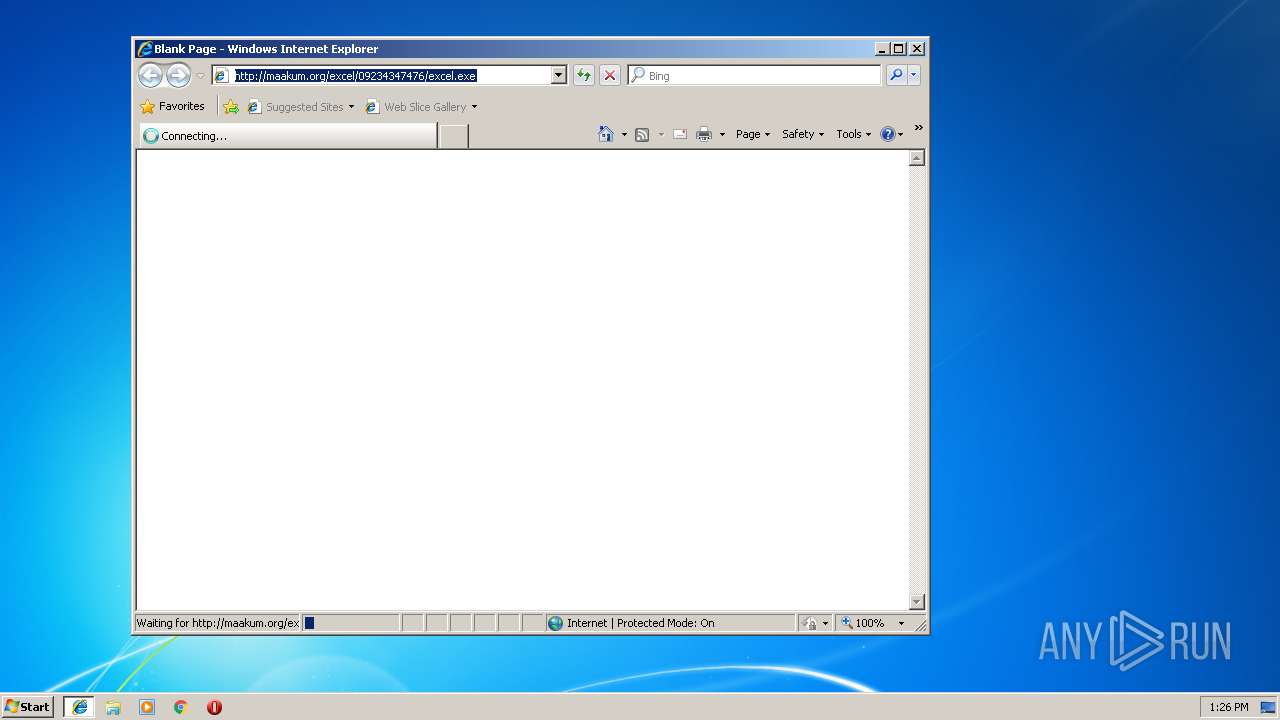
Task: Click the 'Waiting for http://maakum.org/ex' status text
Action: coord(218,623)
